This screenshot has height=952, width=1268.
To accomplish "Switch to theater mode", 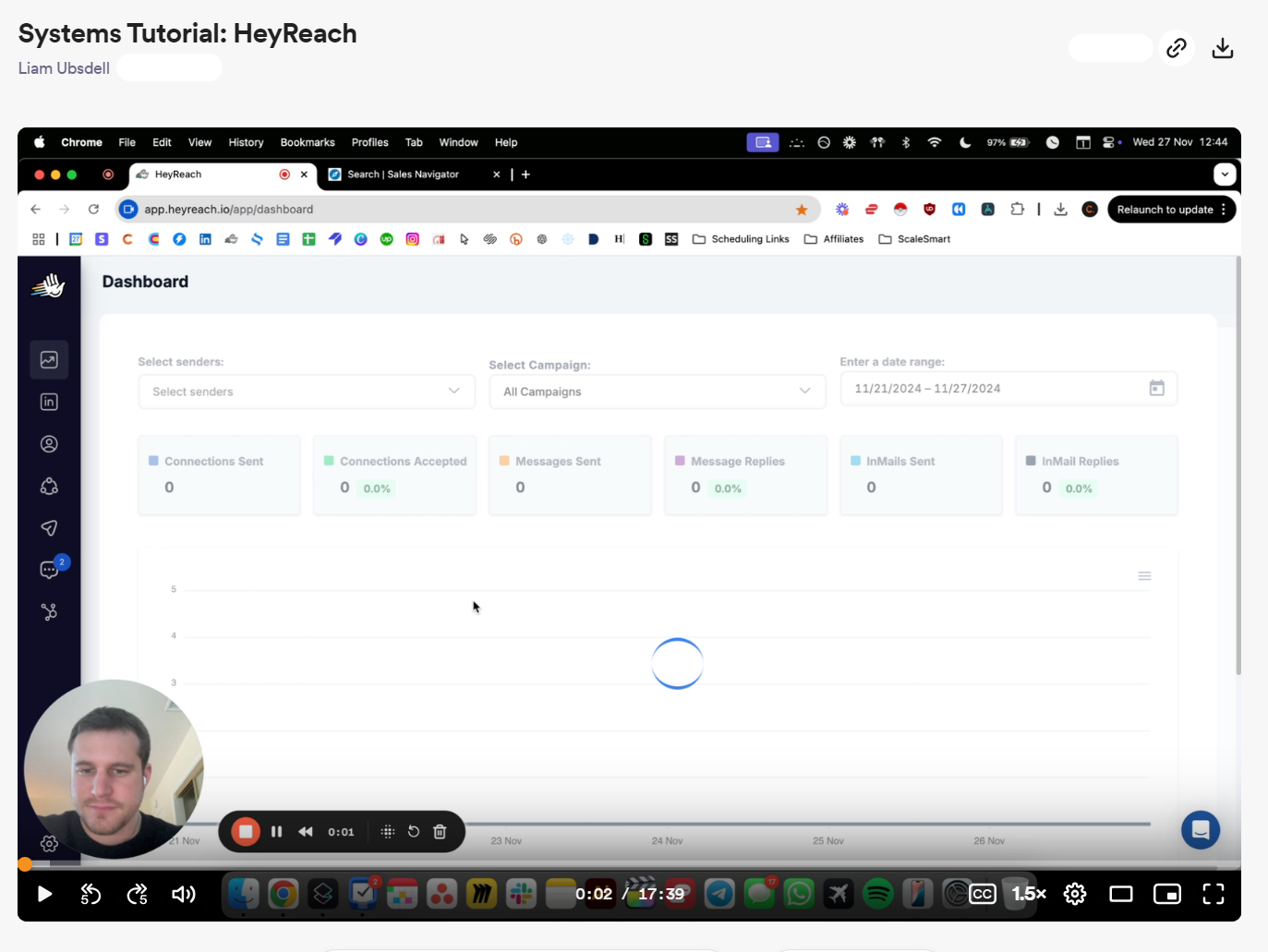I will click(x=1121, y=894).
